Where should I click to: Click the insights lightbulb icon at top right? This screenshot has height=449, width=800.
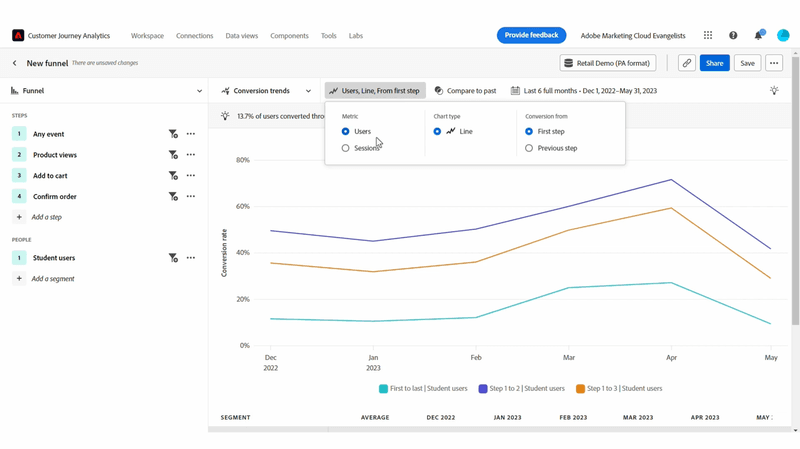774,91
